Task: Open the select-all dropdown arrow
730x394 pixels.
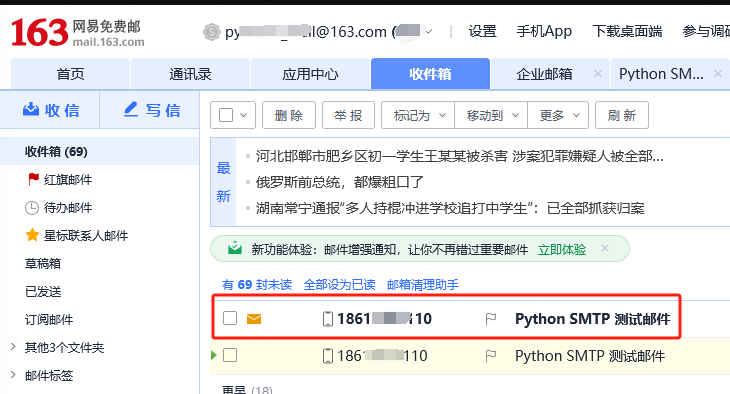Action: (243, 115)
